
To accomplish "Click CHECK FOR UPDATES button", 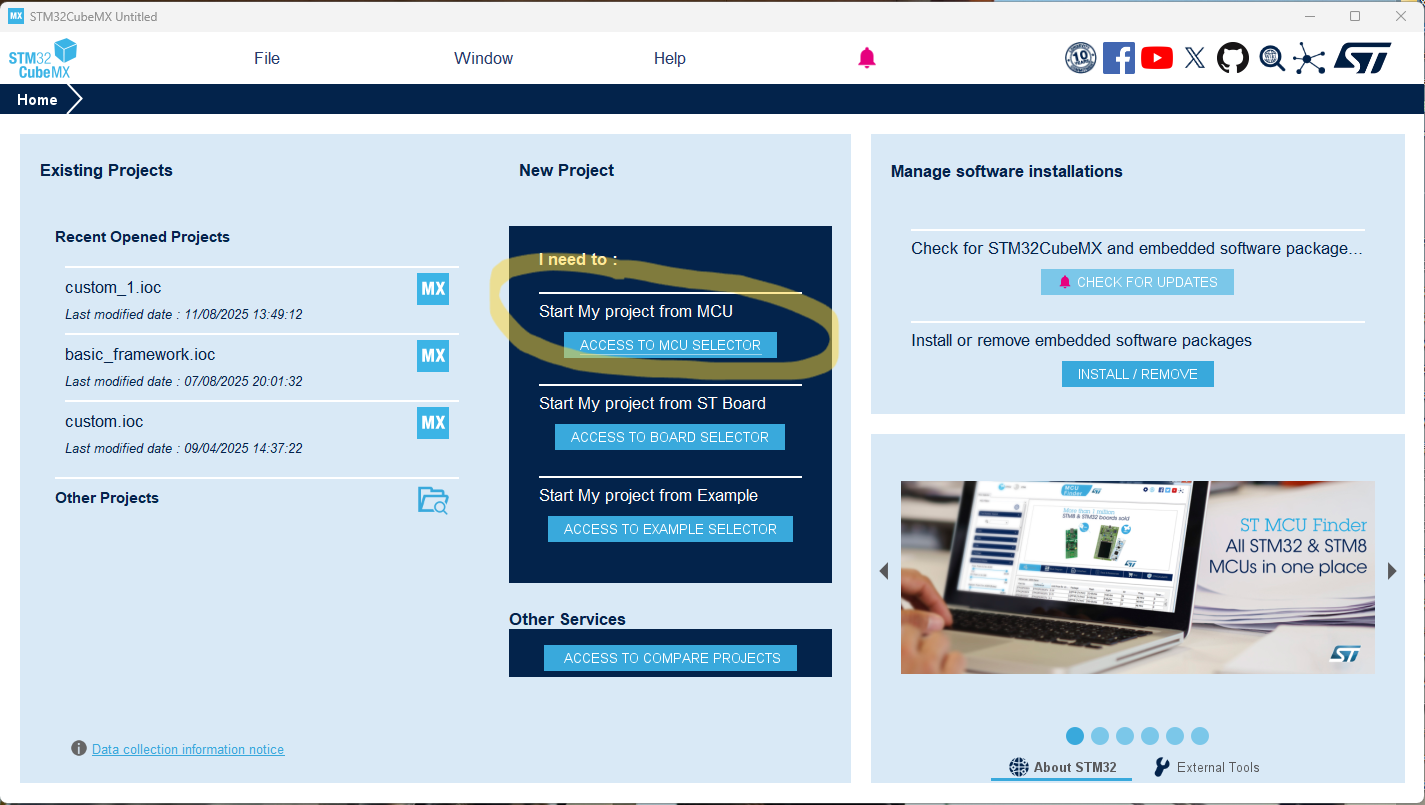I will pos(1137,282).
